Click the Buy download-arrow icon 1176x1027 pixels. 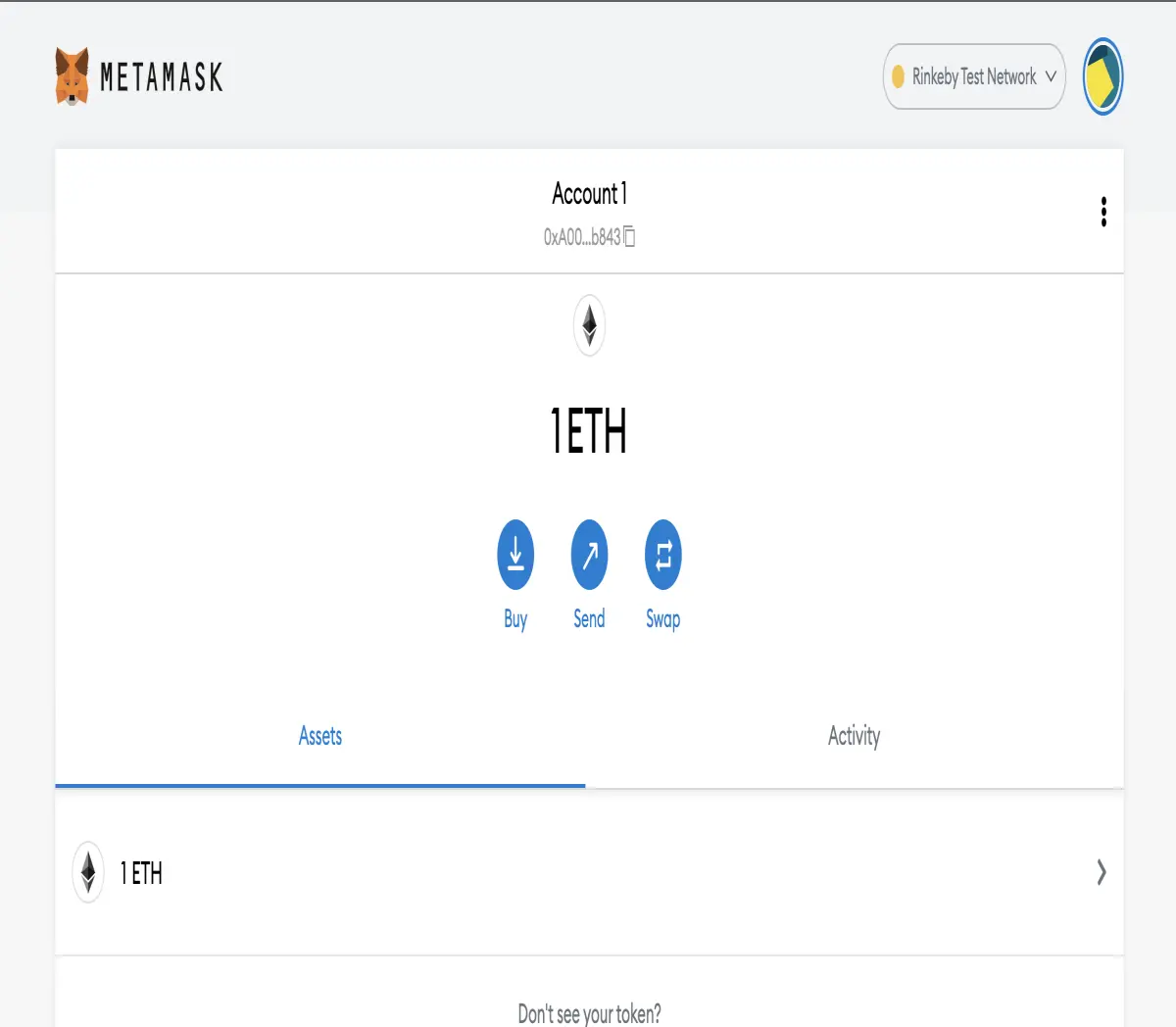pyautogui.click(x=515, y=555)
